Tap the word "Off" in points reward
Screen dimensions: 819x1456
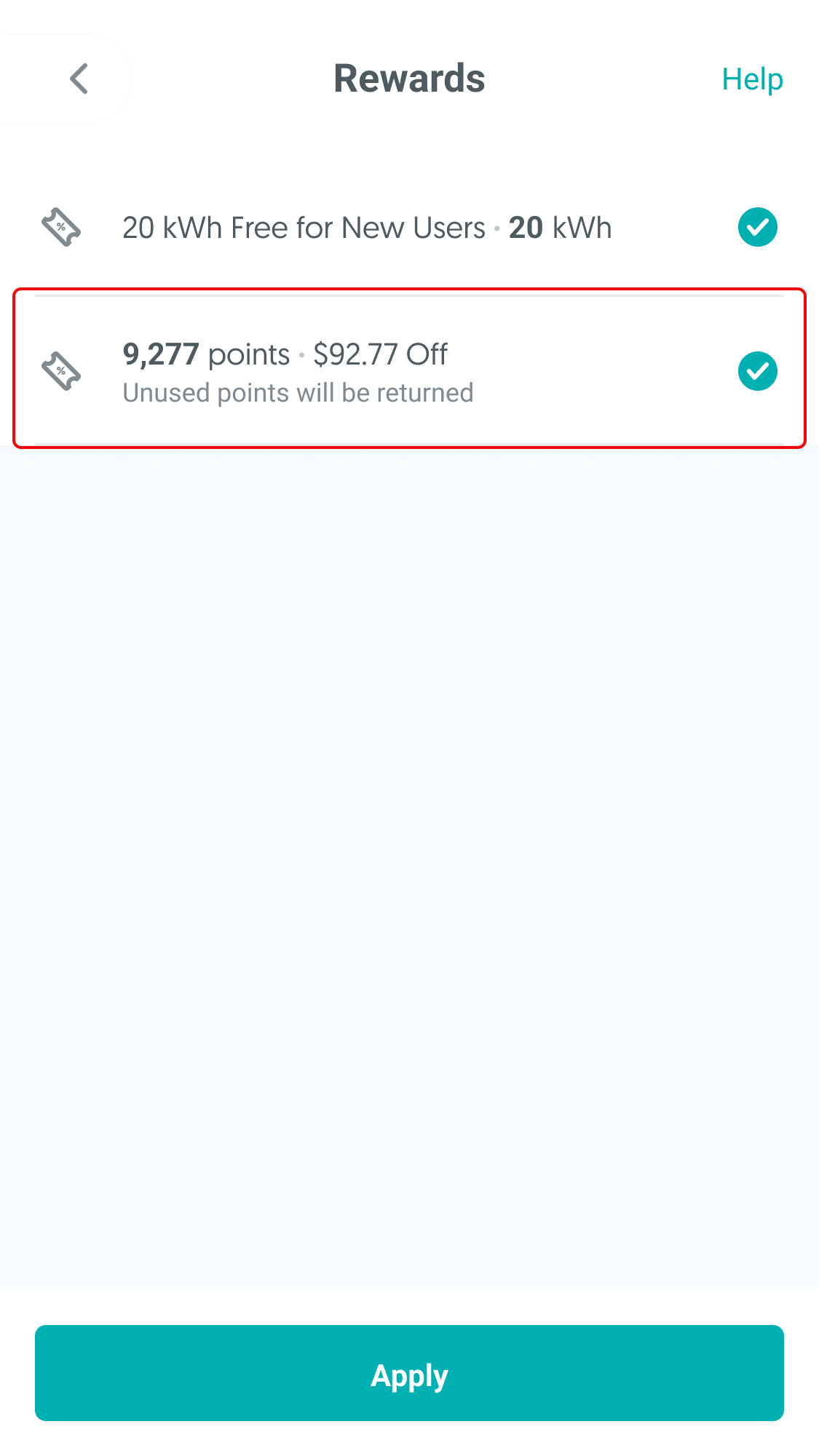point(427,354)
